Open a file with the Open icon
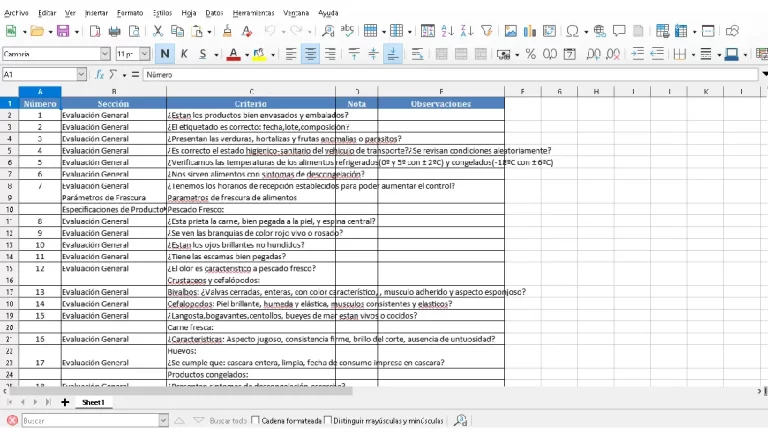 pyautogui.click(x=37, y=31)
